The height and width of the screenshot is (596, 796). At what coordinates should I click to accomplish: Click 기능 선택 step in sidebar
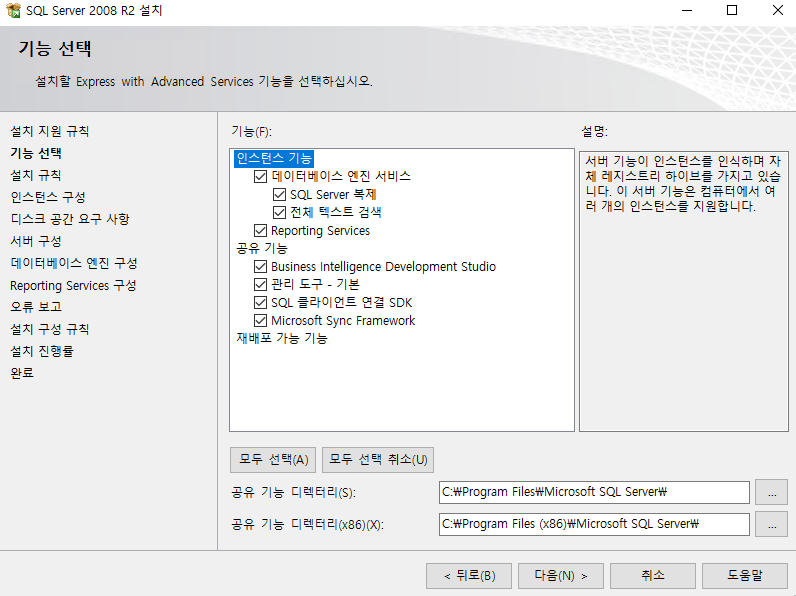(36, 153)
